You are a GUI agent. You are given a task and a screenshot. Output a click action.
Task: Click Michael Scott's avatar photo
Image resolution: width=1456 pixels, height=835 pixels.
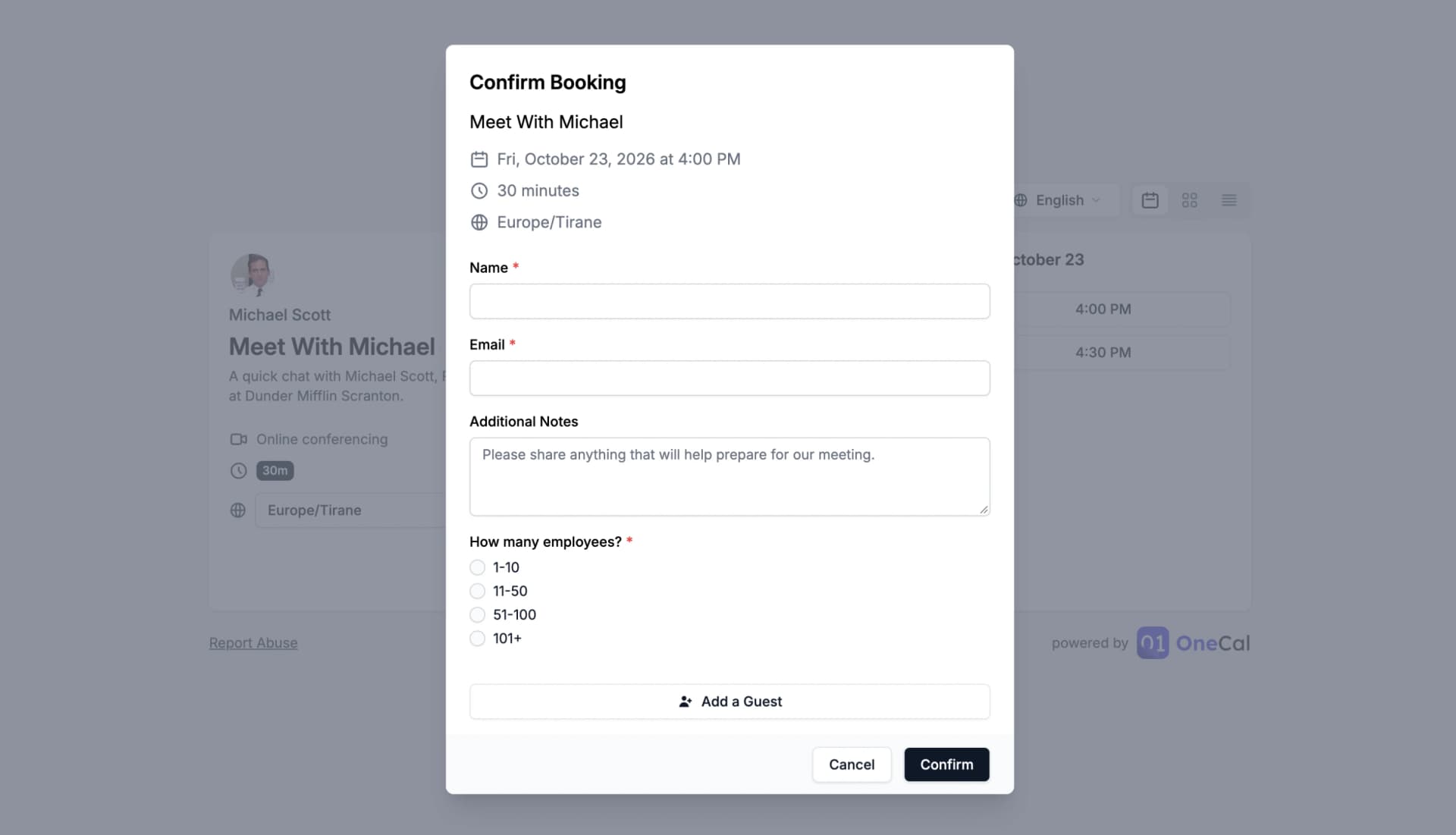pos(252,275)
